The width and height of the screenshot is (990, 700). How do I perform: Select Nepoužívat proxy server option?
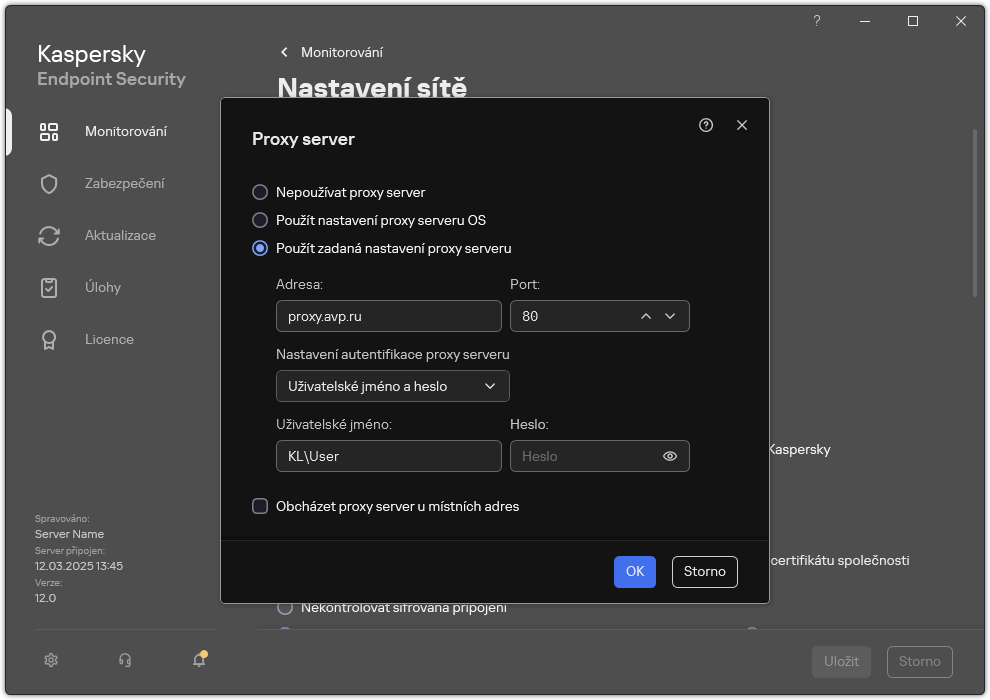tap(261, 192)
